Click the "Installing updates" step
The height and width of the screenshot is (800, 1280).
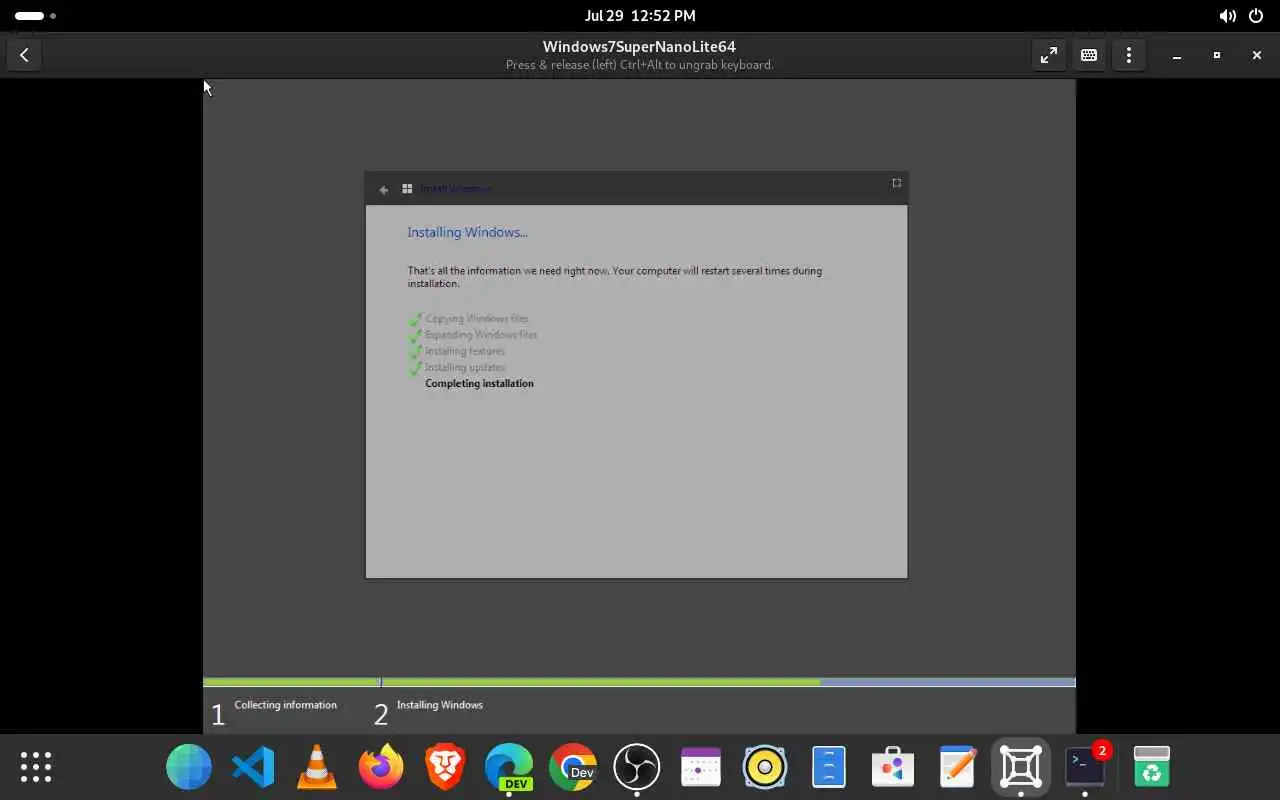coord(465,367)
